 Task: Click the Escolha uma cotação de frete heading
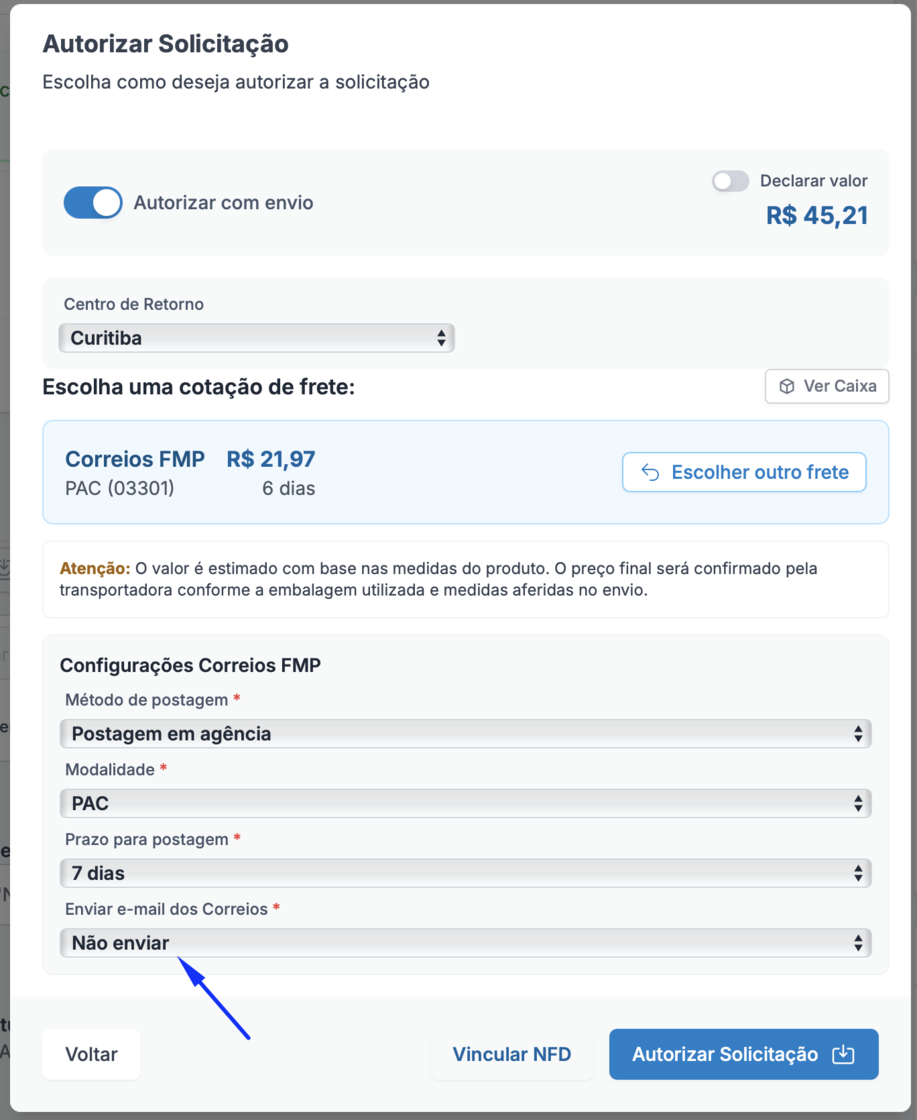[198, 386]
